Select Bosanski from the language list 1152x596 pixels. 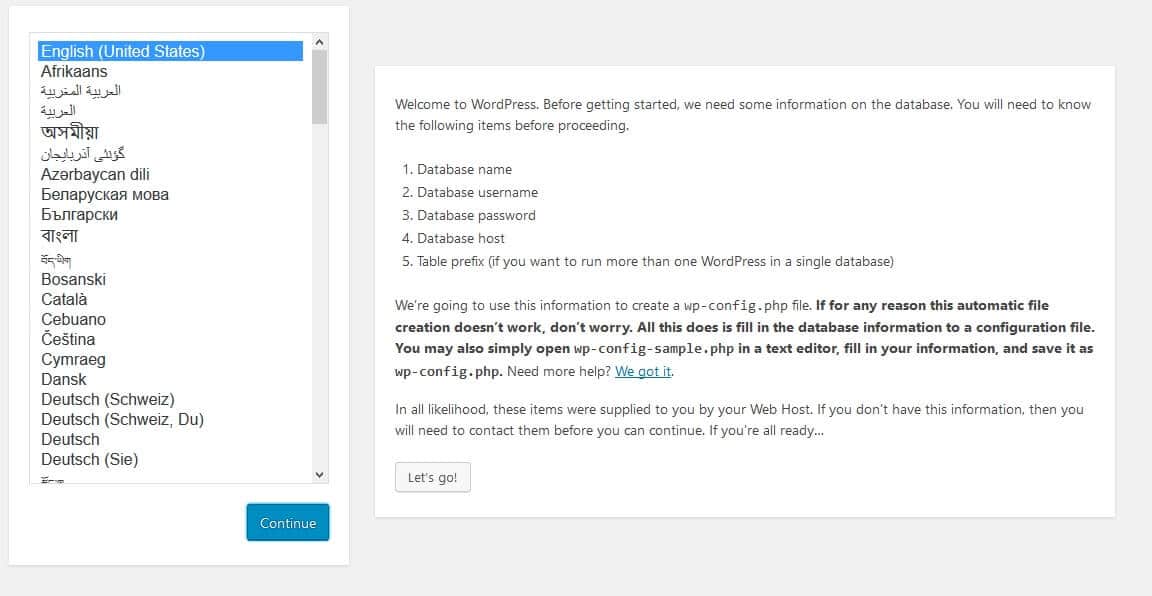pyautogui.click(x=73, y=279)
